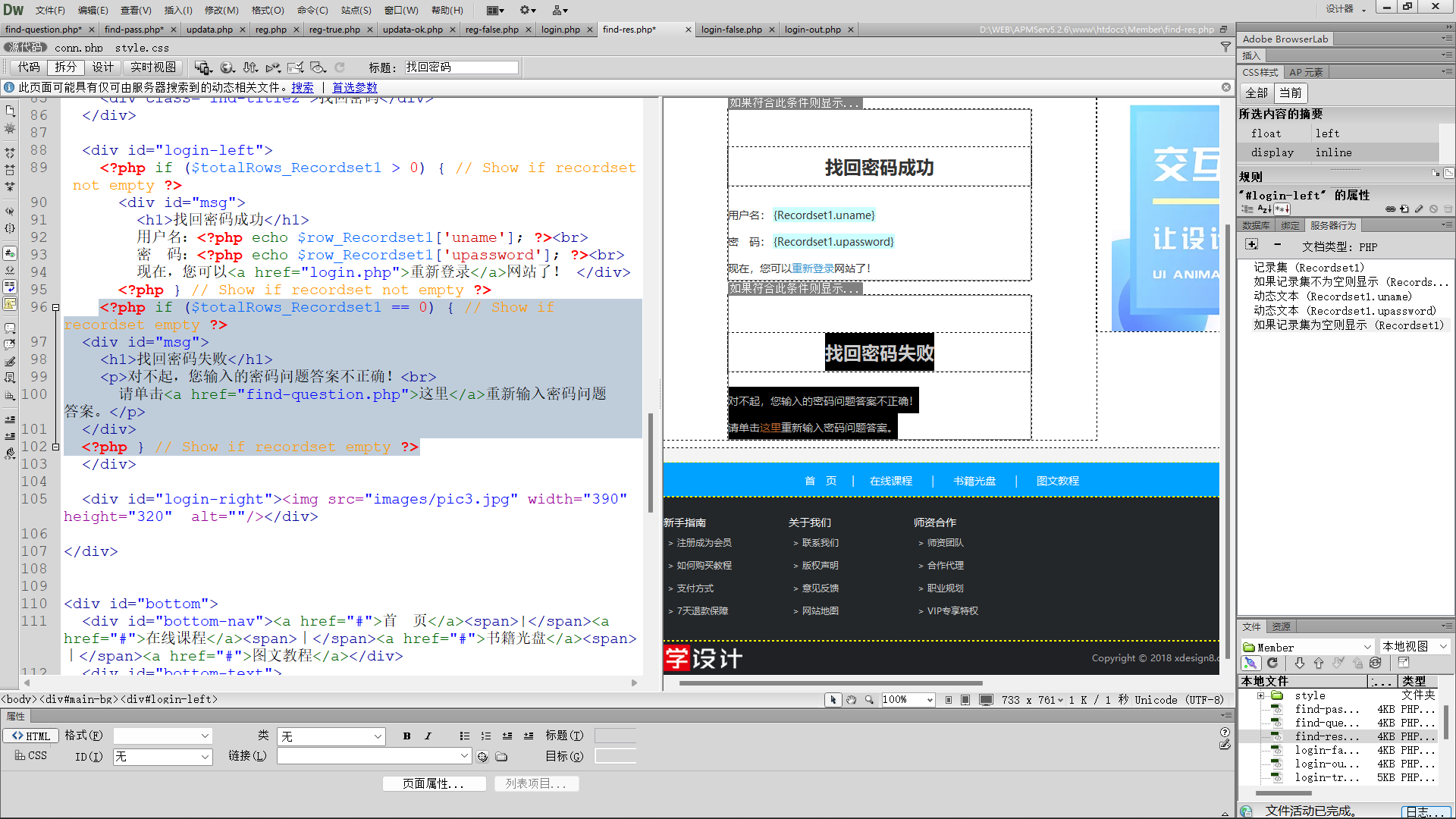Viewport: 1456px width, 819px height.
Task: Open the 修改(M) menu
Action: [221, 10]
